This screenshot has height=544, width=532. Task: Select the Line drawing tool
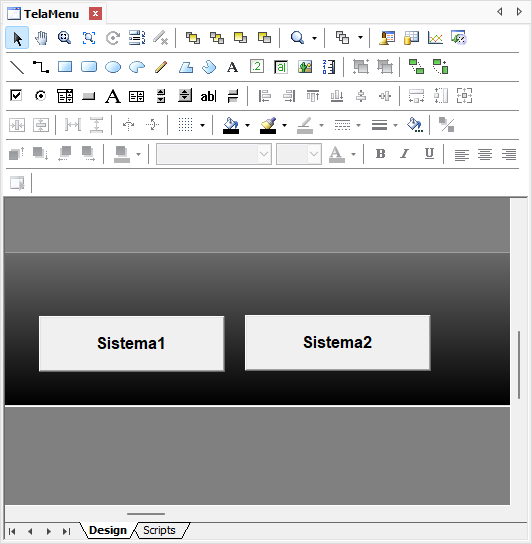(x=17, y=67)
